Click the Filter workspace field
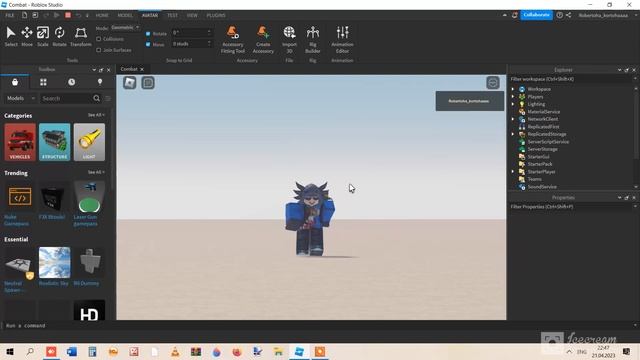 [570, 79]
